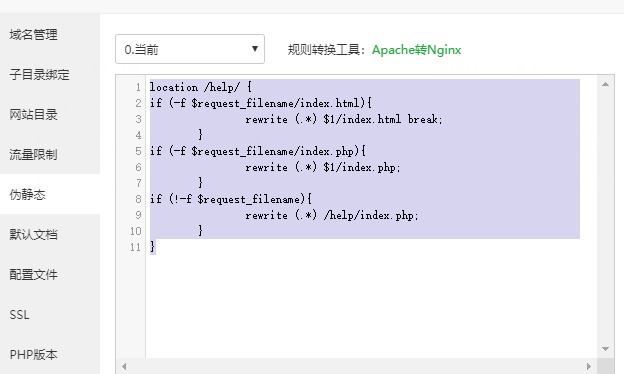Click the editor's scroll up arrow

[605, 84]
